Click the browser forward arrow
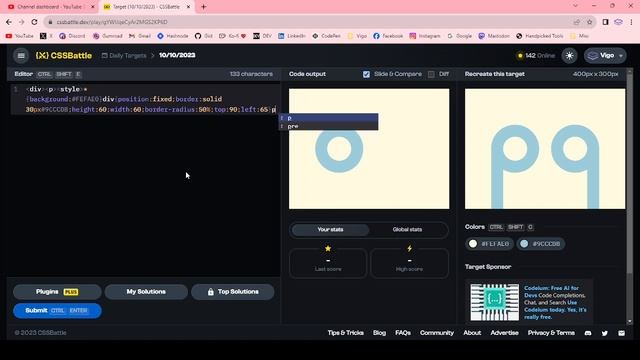 tap(22, 22)
